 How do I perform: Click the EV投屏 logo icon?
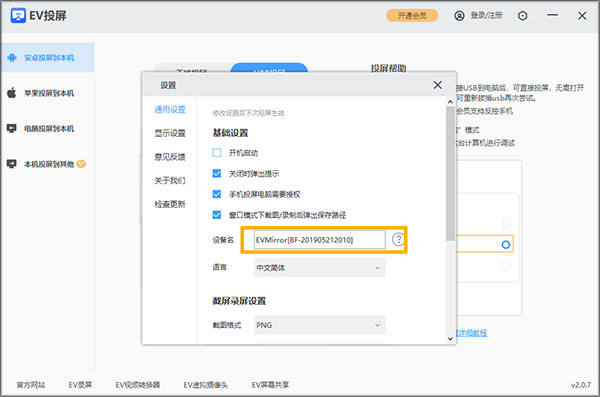(x=18, y=16)
